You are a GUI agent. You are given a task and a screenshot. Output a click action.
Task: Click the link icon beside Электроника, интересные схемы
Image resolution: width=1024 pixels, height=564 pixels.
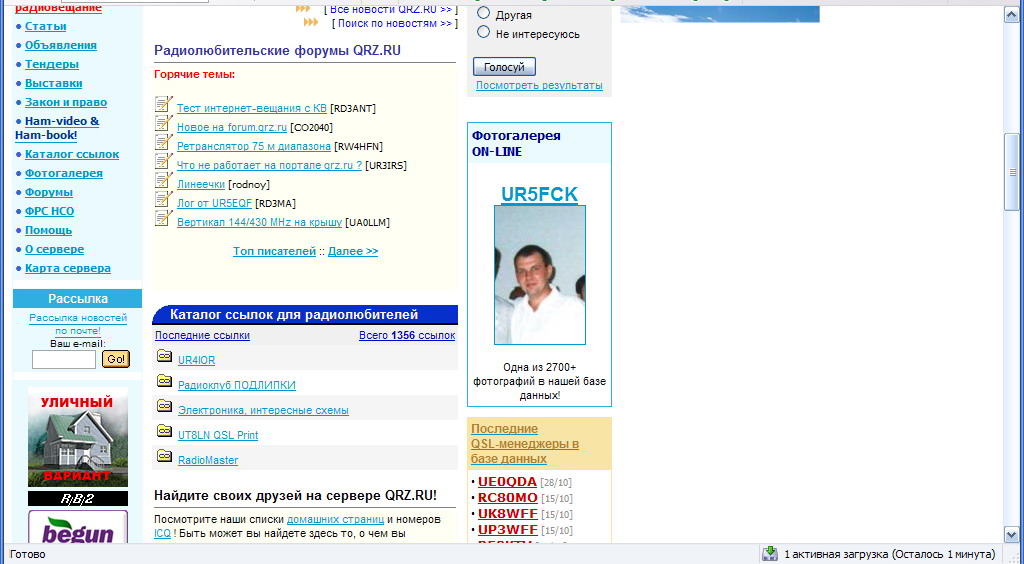coord(165,406)
